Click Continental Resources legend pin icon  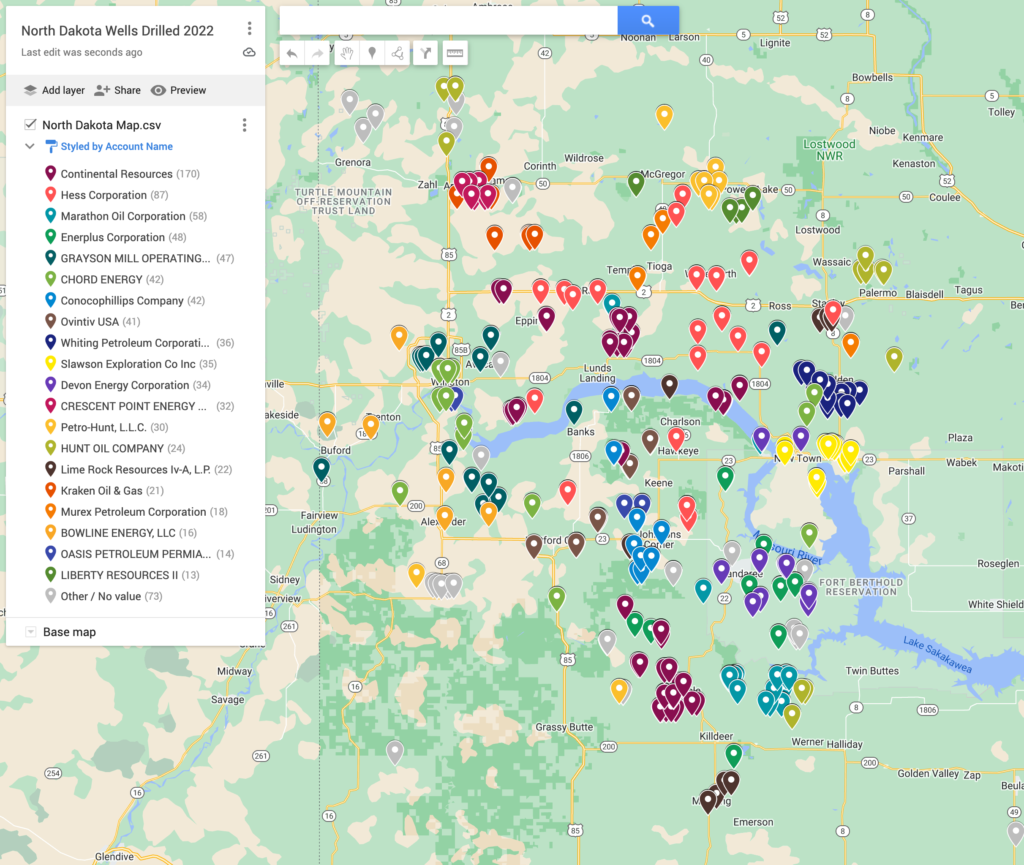click(50, 174)
